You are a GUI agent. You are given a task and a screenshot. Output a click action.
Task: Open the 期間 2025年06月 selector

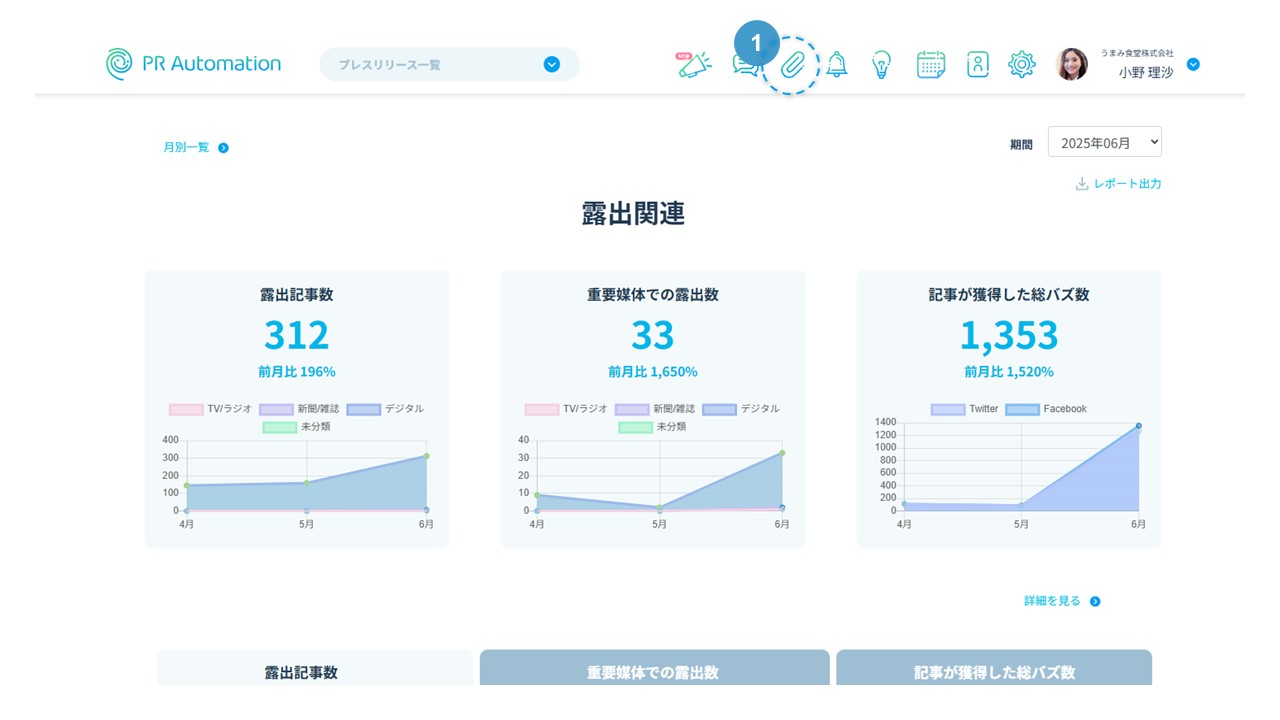1104,142
